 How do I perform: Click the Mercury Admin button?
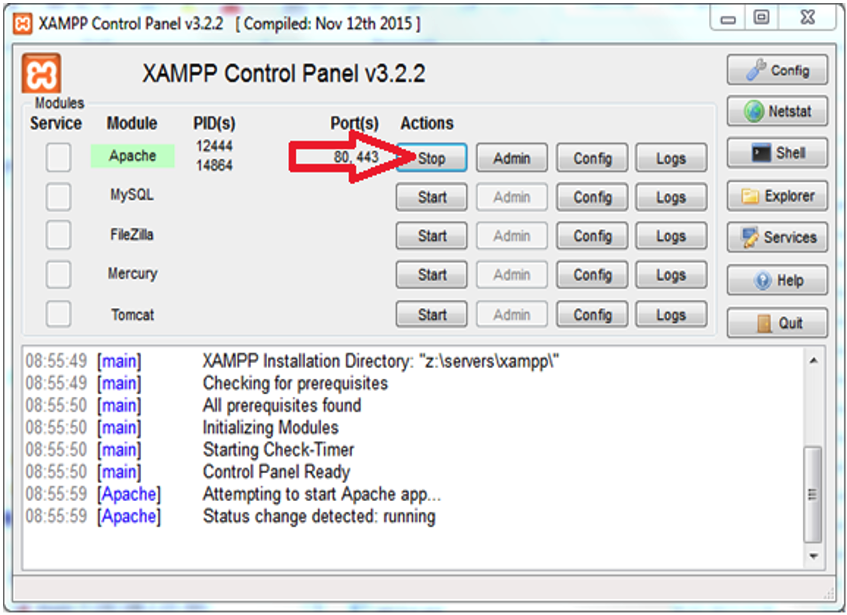(x=512, y=275)
